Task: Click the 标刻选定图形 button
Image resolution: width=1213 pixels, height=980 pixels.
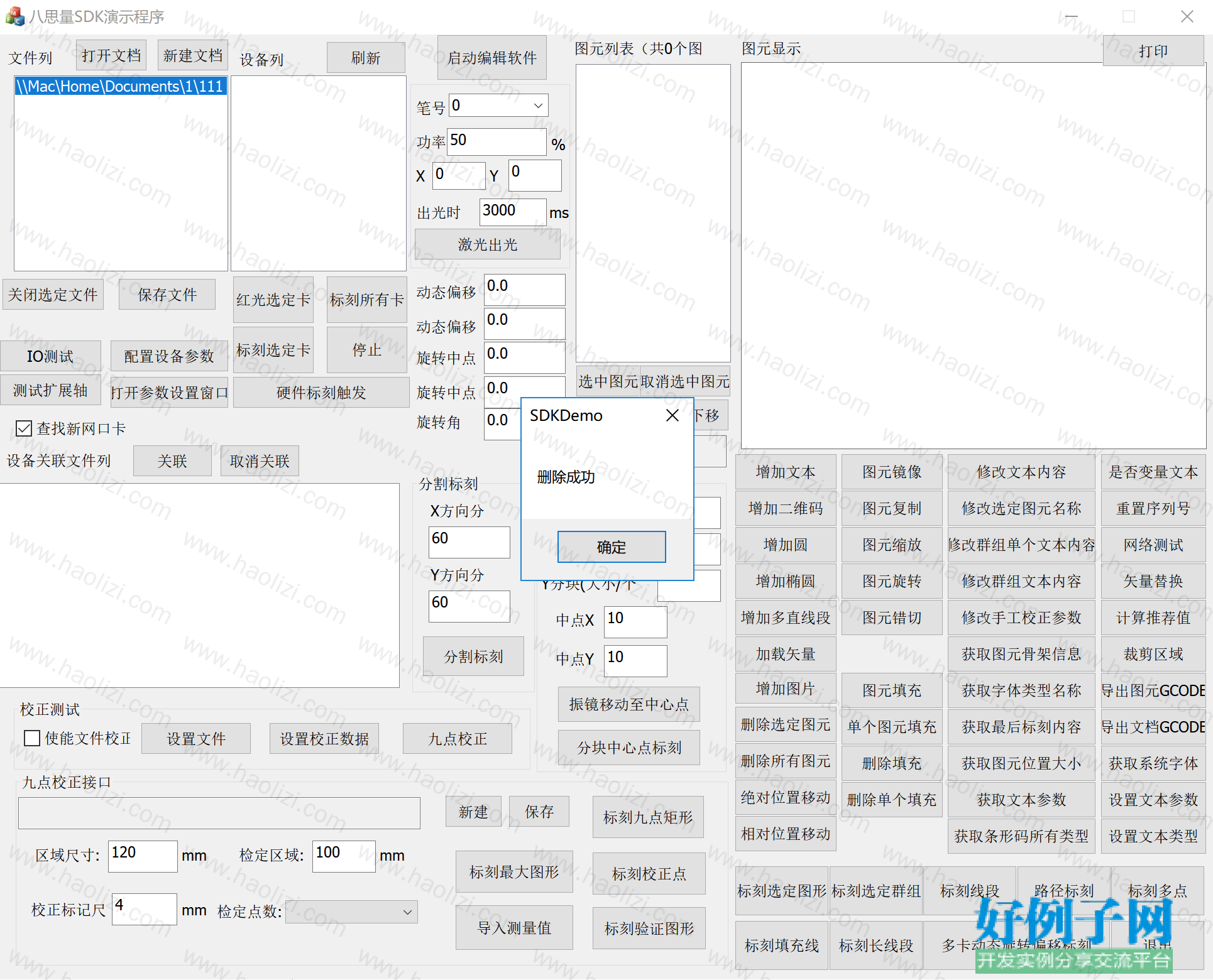Action: (782, 891)
